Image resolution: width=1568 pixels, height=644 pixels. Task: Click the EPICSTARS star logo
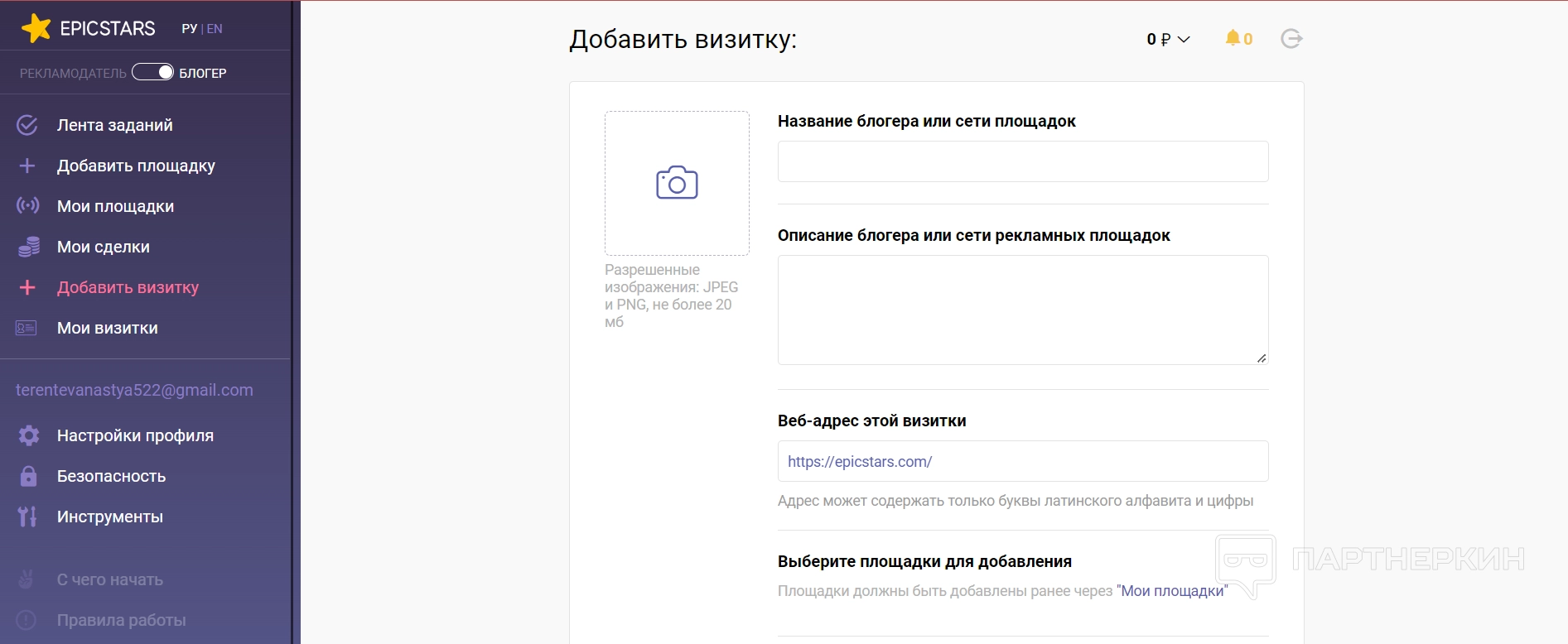click(x=36, y=28)
